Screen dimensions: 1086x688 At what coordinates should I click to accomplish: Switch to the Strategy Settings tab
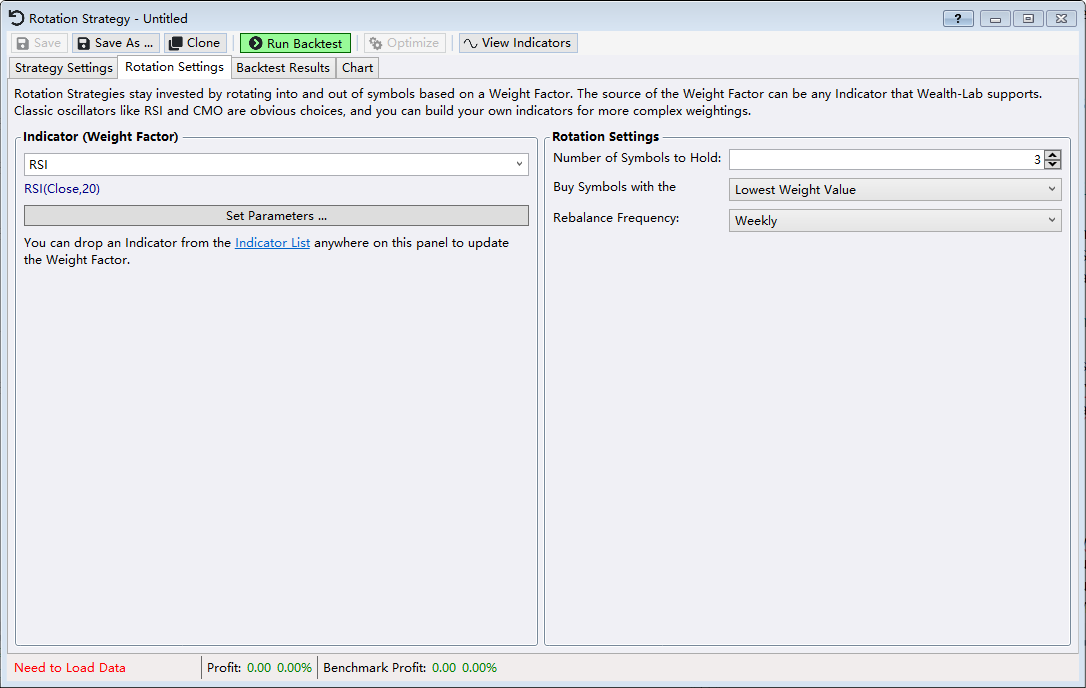[64, 68]
